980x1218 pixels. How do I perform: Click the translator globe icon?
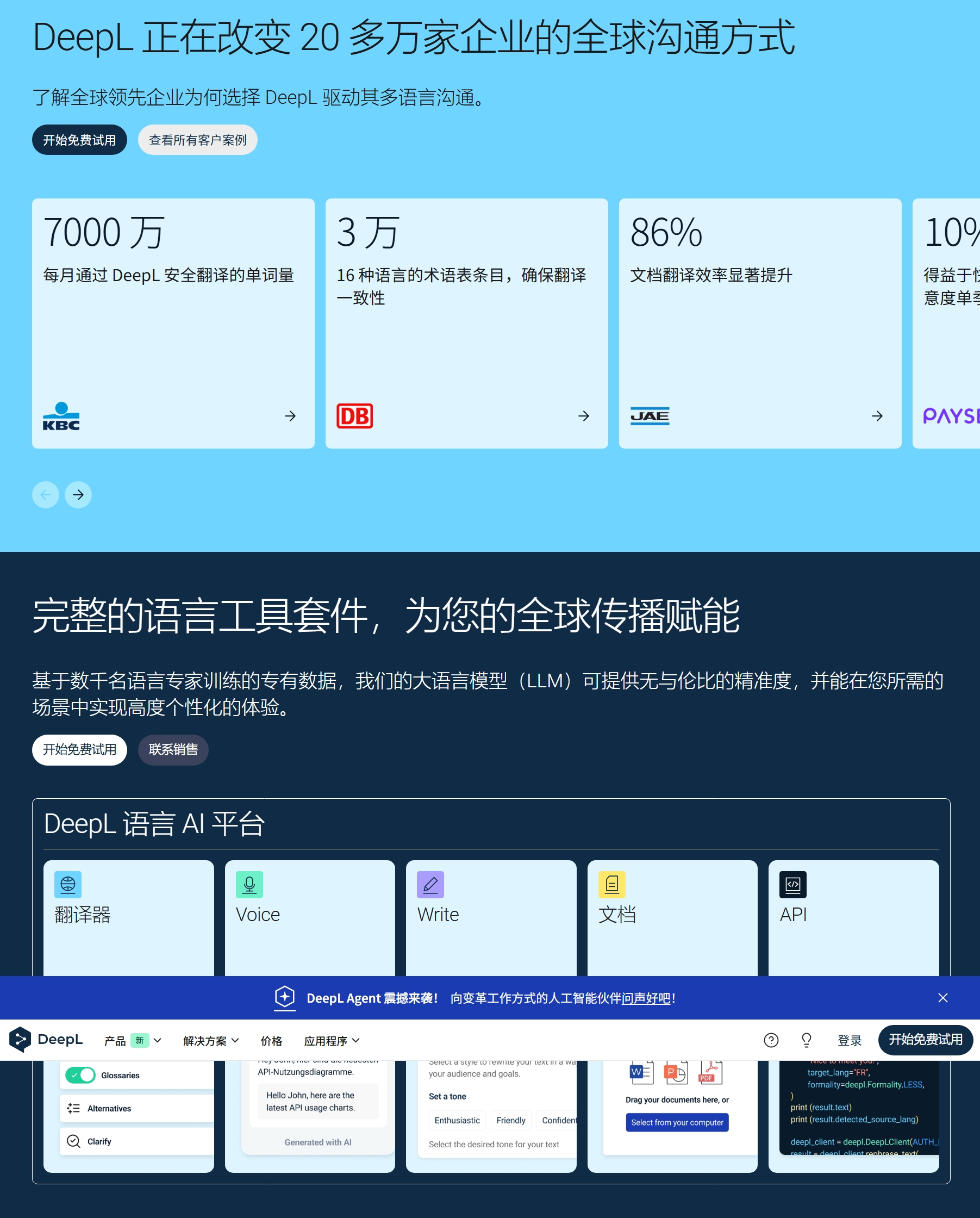[x=68, y=884]
